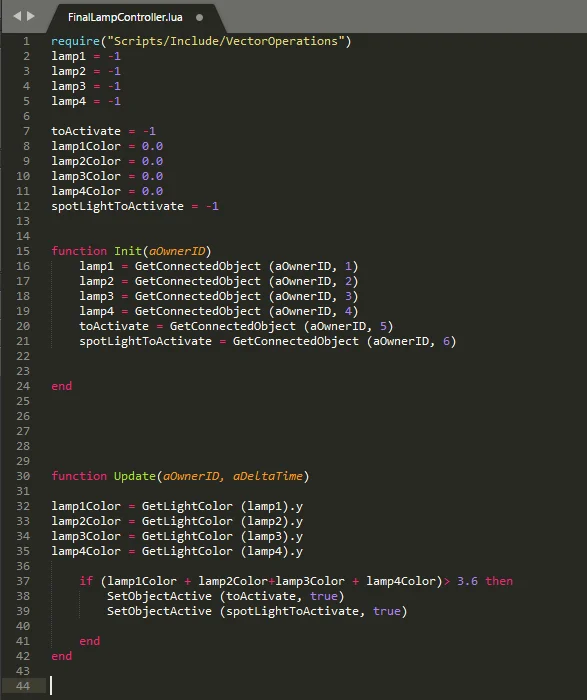Click the 'function' keyword on line 15
This screenshot has height=700, width=587.
79,251
